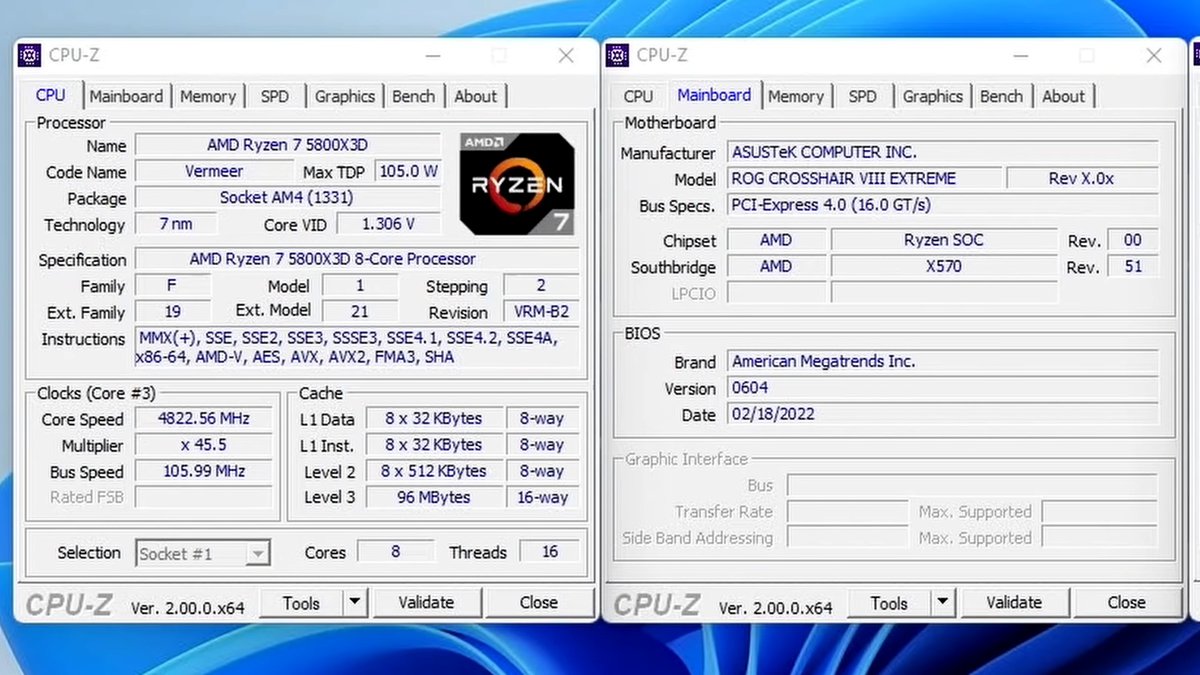Click the BIOS Version field showing 0604
The image size is (1200, 675).
(943, 388)
